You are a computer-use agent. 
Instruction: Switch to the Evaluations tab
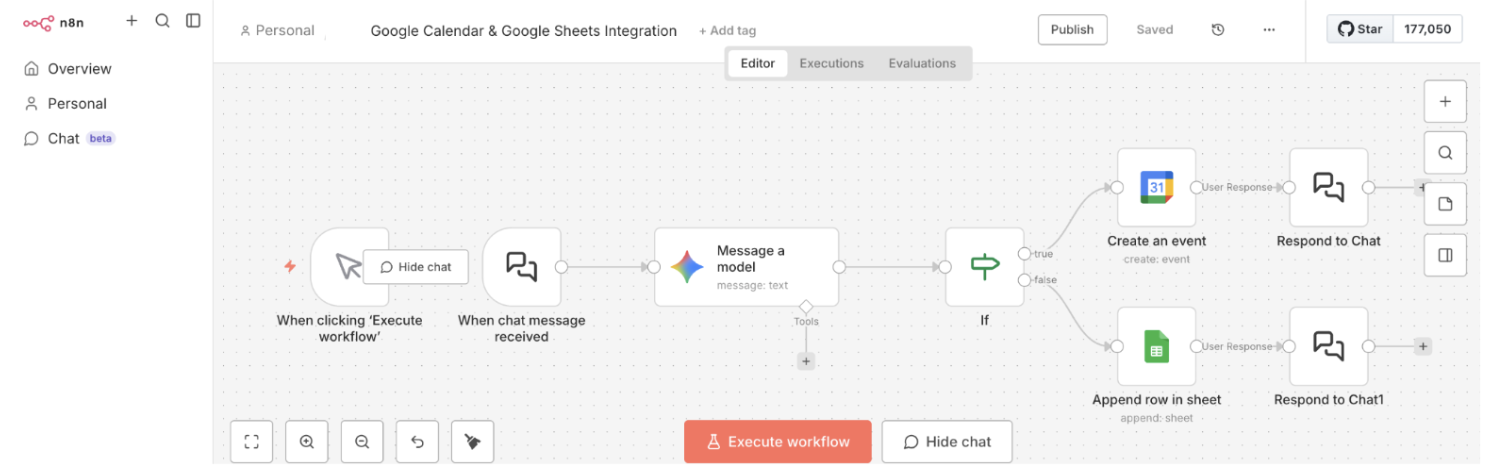922,63
